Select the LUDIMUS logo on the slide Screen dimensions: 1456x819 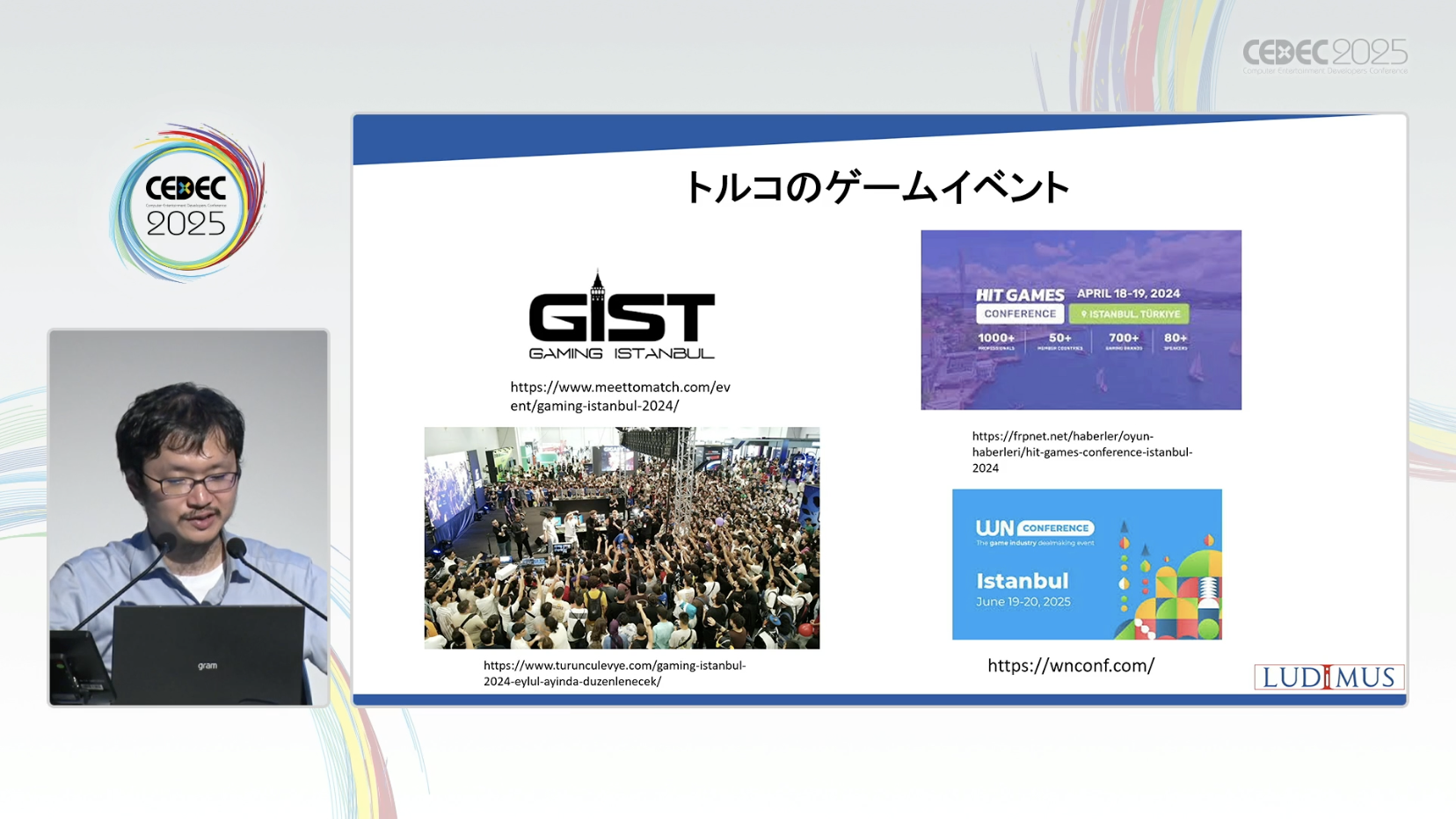1329,677
